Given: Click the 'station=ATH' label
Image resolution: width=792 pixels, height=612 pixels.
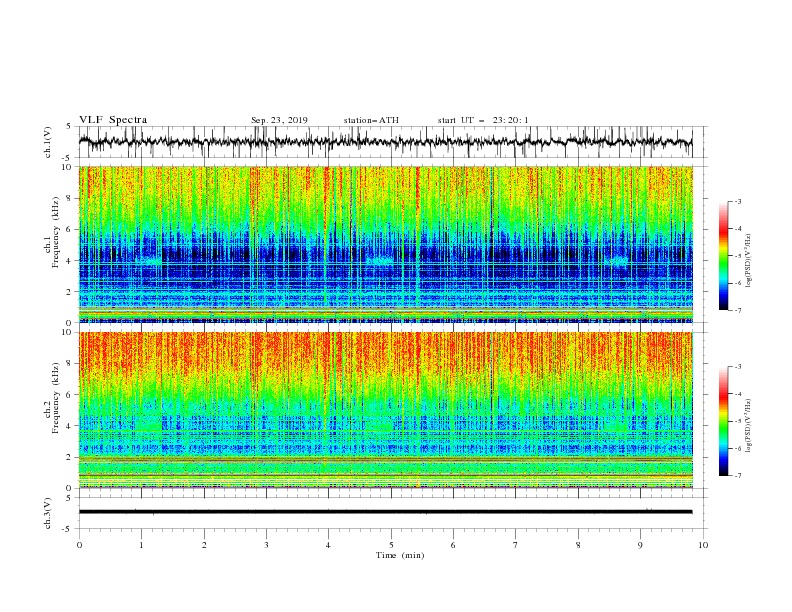Looking at the screenshot, I should click(x=371, y=120).
